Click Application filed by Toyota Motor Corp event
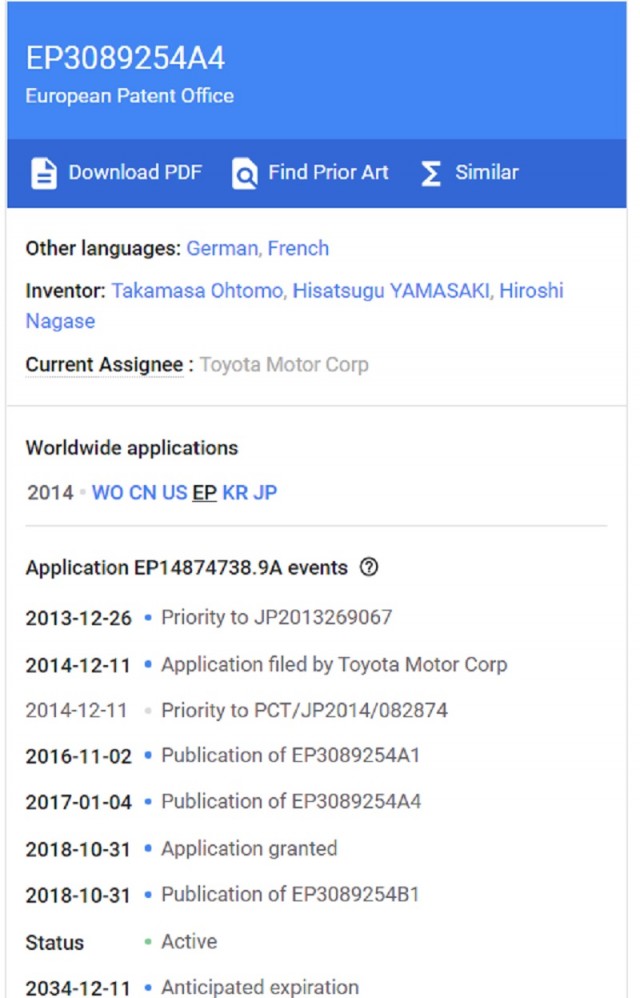Image resolution: width=640 pixels, height=998 pixels. coord(335,664)
